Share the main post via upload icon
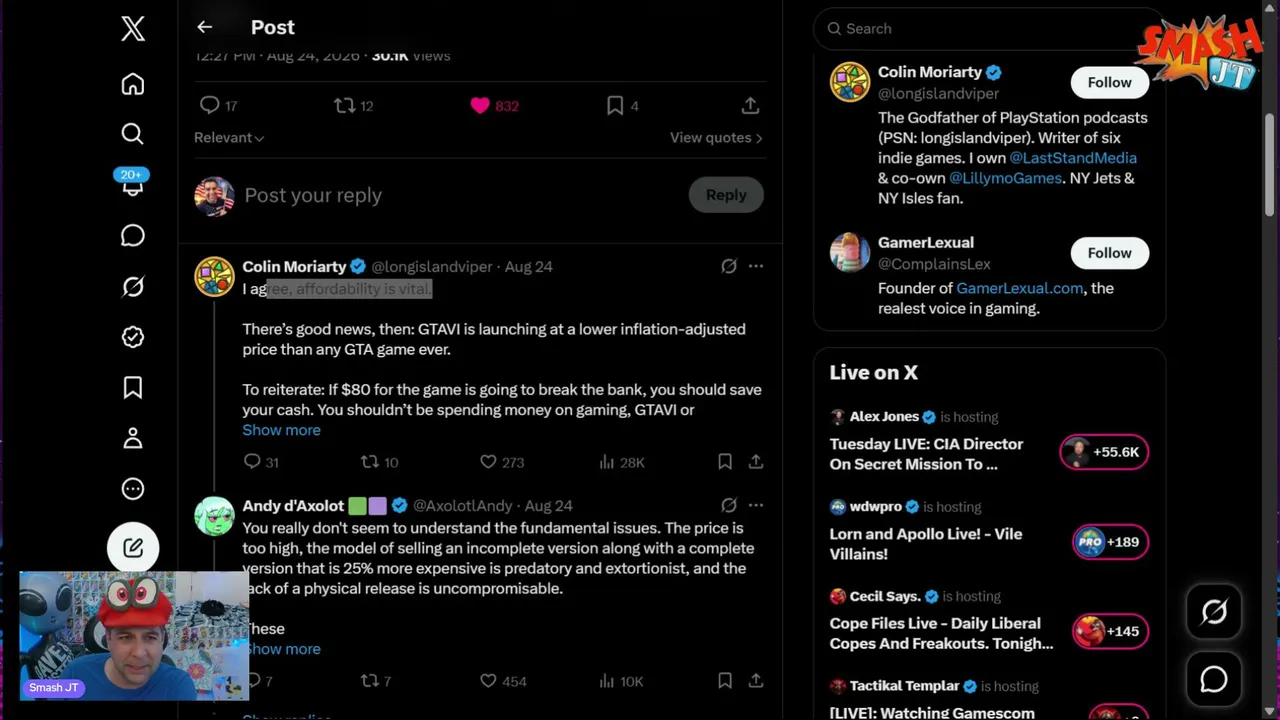1280x720 pixels. coord(750,105)
